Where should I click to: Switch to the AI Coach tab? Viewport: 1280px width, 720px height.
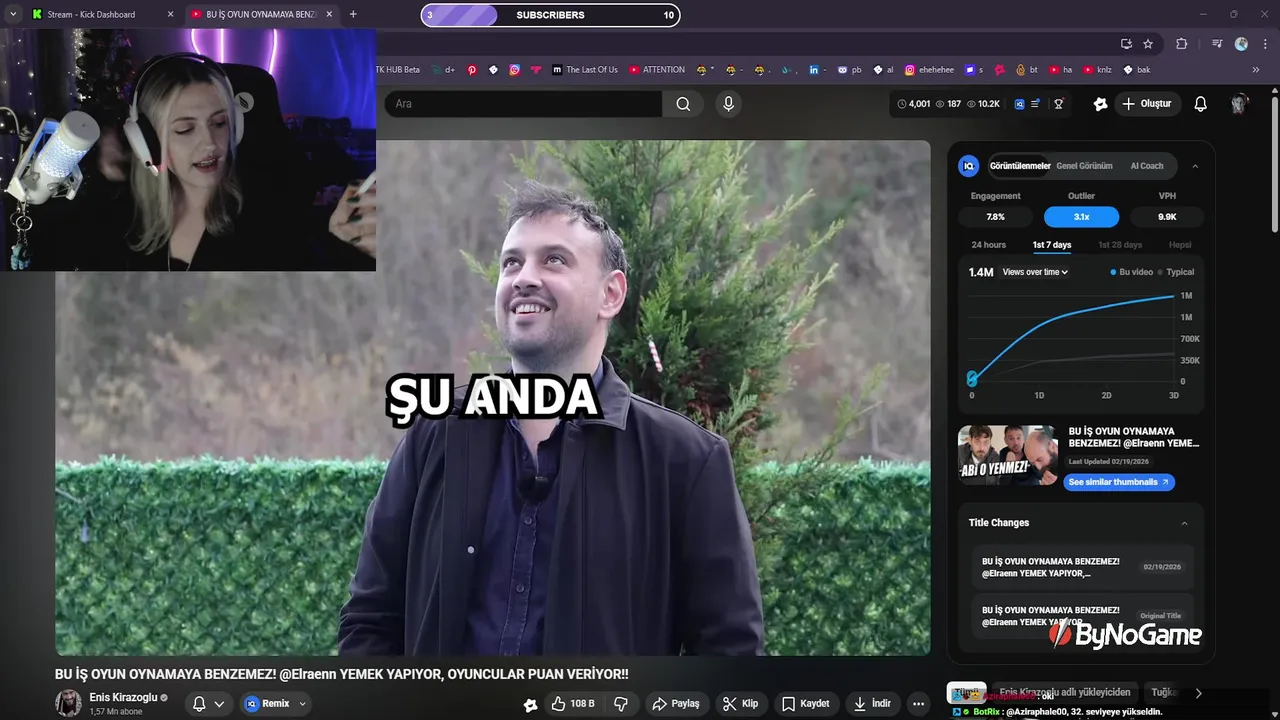click(x=1147, y=166)
